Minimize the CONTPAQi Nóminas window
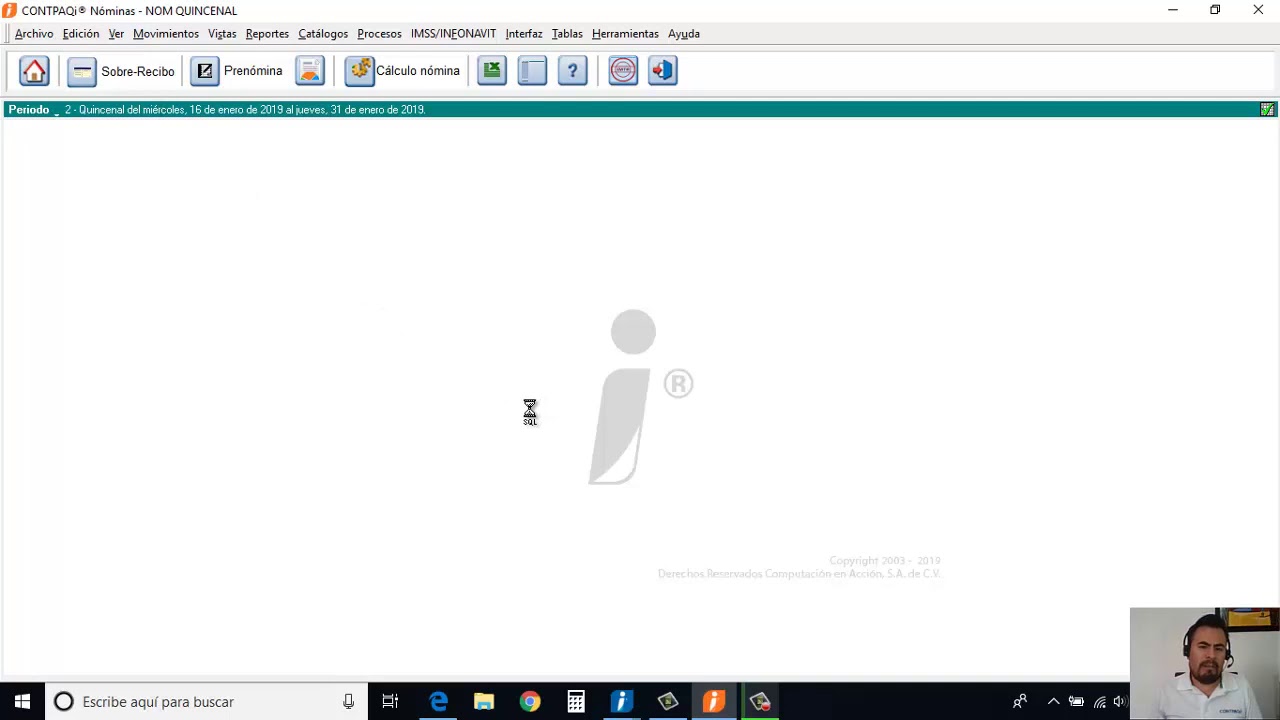This screenshot has height=720, width=1280. pyautogui.click(x=1173, y=10)
